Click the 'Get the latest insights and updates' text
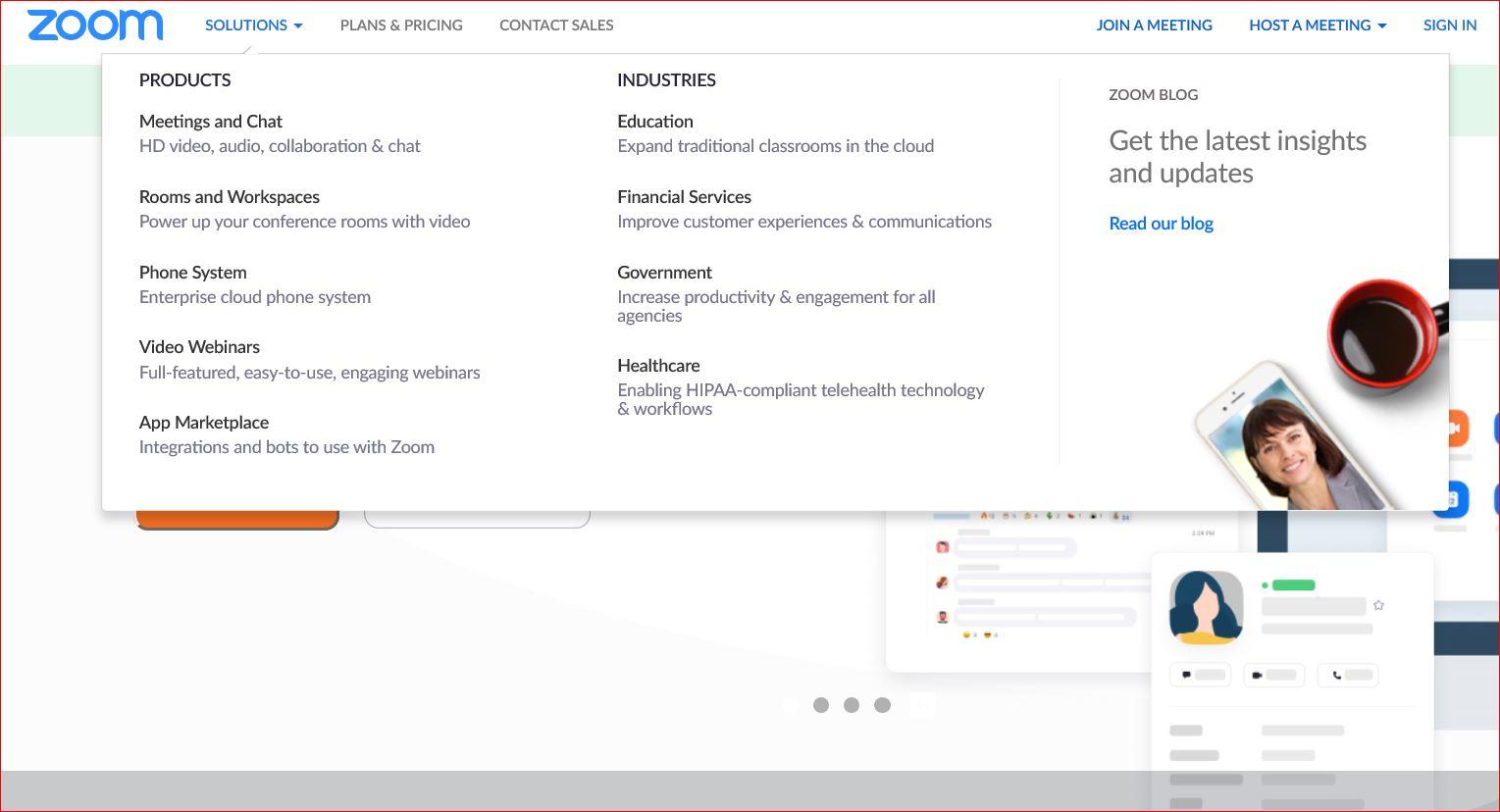 (1238, 157)
